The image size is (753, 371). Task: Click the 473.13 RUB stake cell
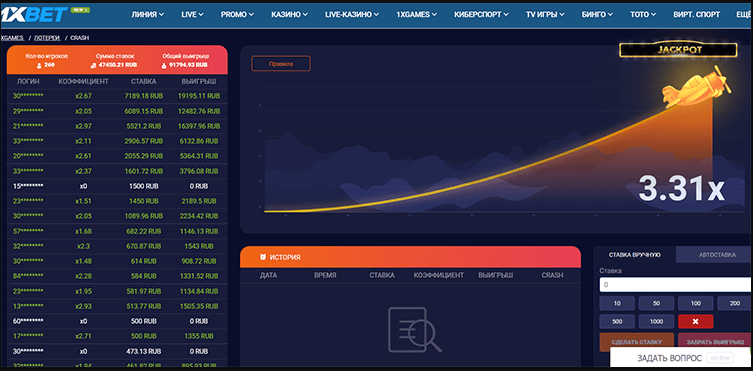click(144, 351)
